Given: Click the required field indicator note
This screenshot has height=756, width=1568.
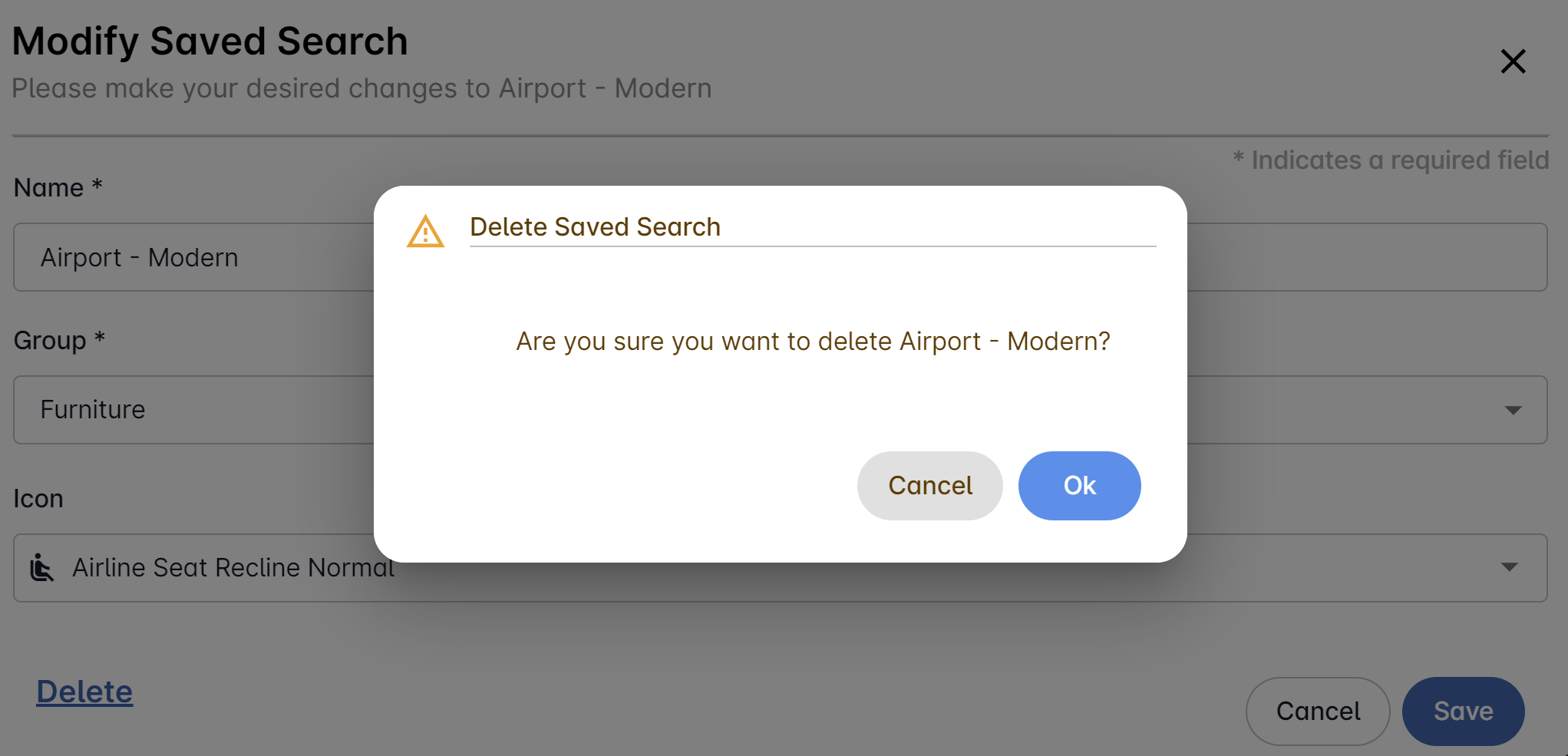Looking at the screenshot, I should 1391,160.
